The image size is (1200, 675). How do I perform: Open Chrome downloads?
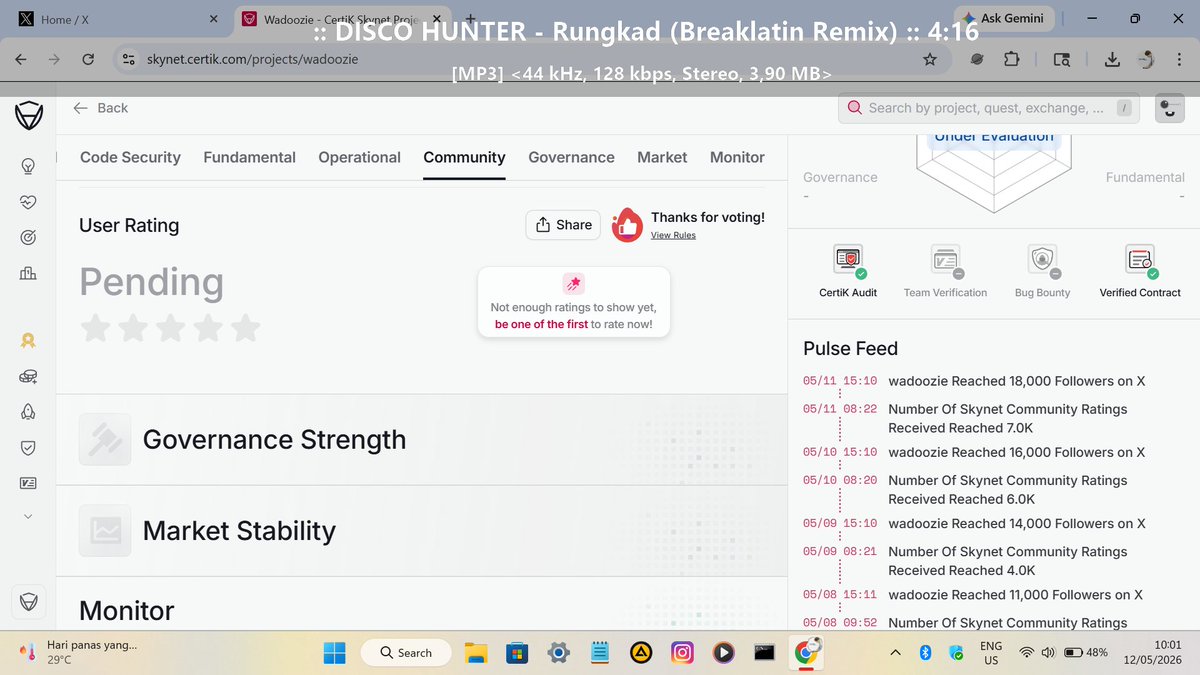coord(1112,59)
